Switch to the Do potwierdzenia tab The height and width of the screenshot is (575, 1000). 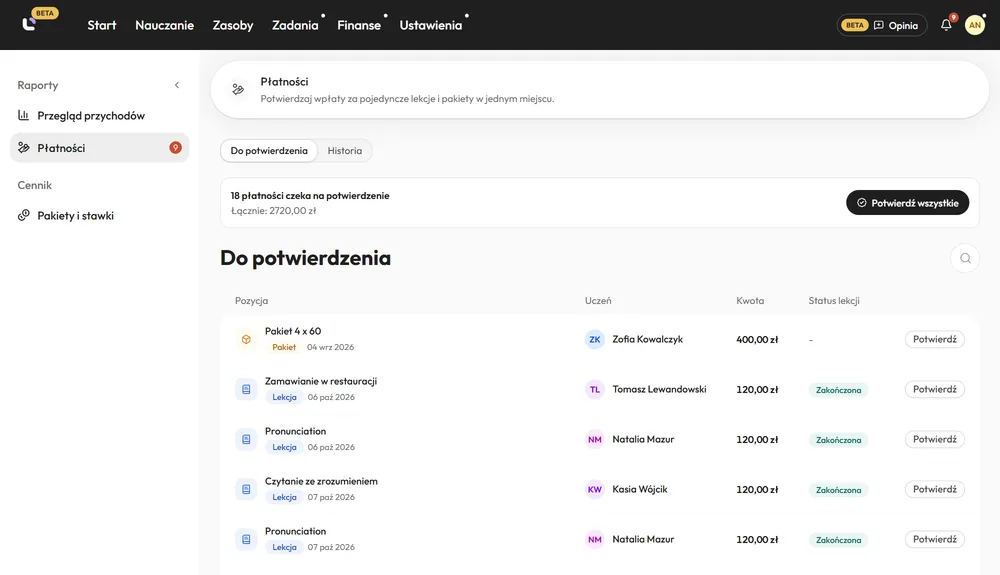coord(269,150)
